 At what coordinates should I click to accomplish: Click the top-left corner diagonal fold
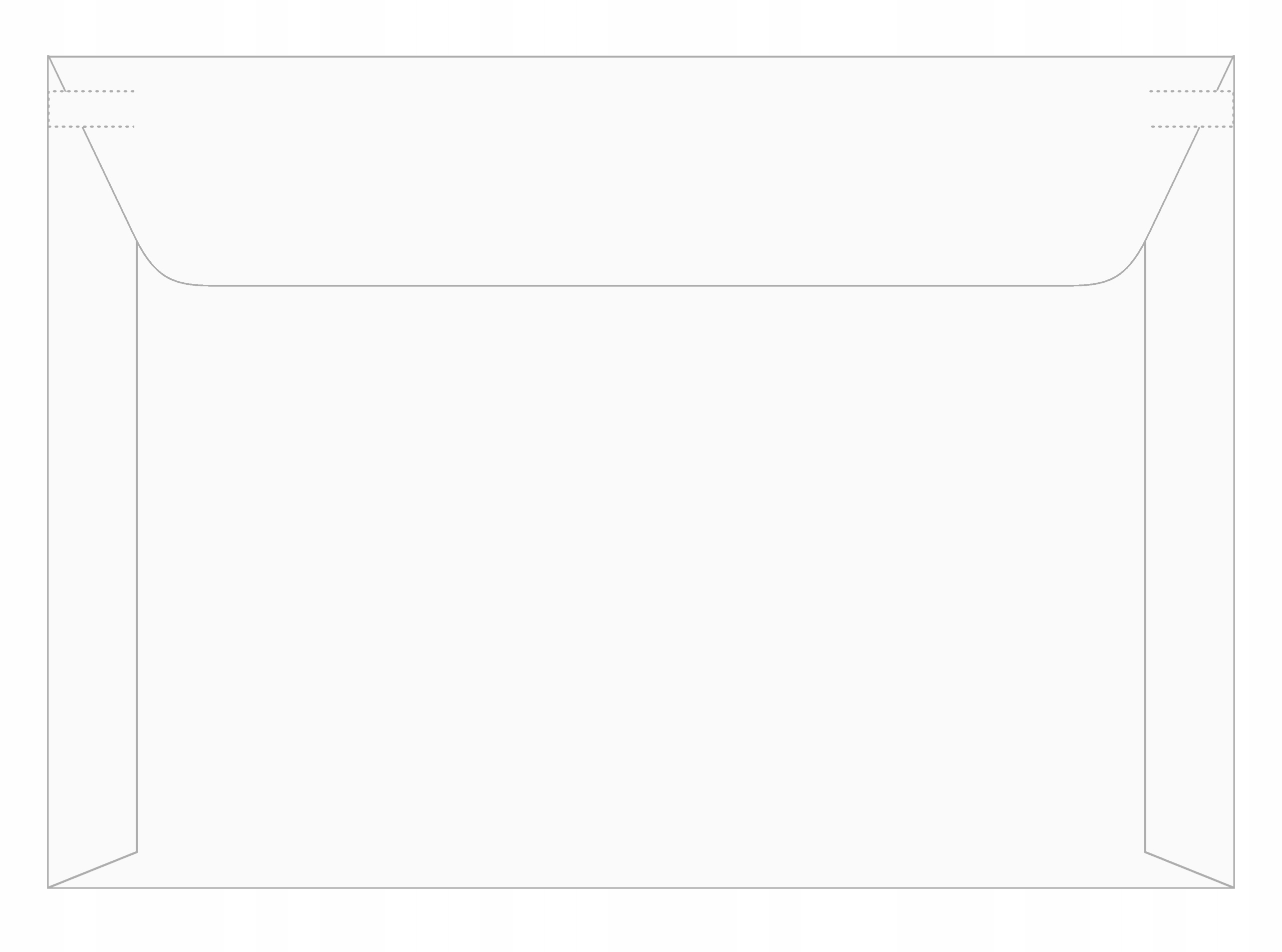[57, 74]
